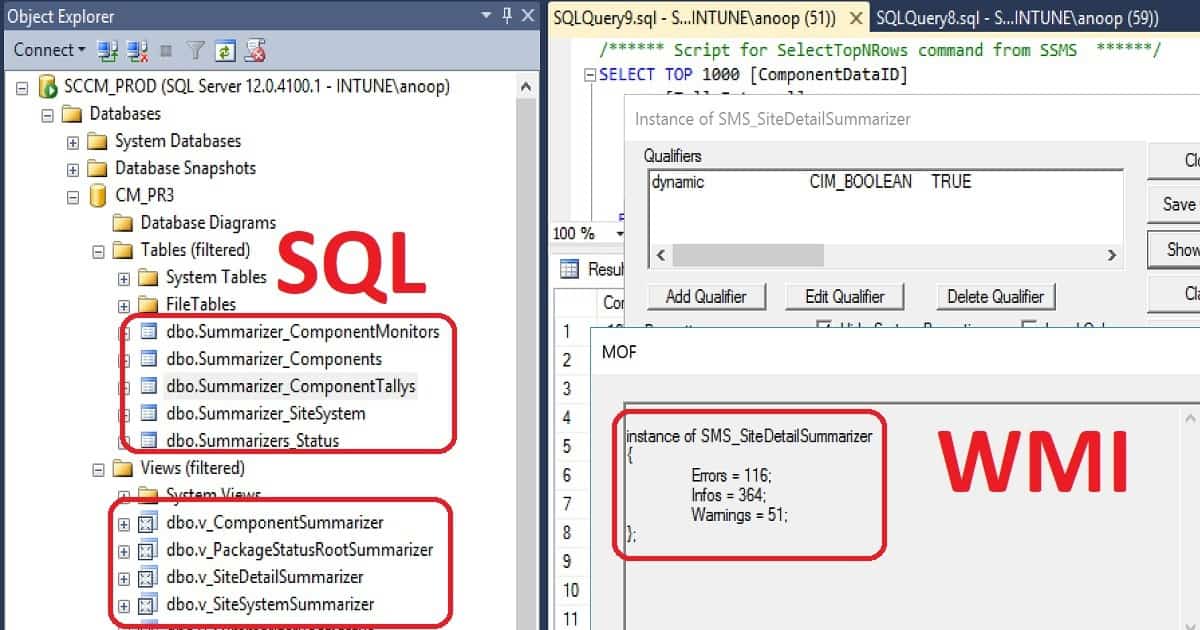This screenshot has width=1200, height=630.
Task: Click view icon of dbo.v_SiteDetailSummarizer
Action: click(x=149, y=577)
